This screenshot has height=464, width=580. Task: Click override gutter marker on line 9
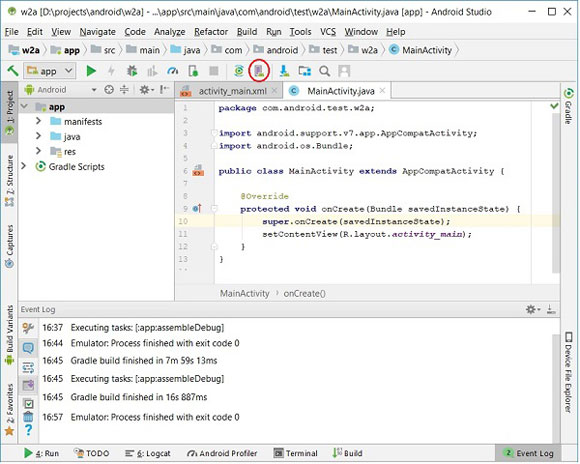197,209
